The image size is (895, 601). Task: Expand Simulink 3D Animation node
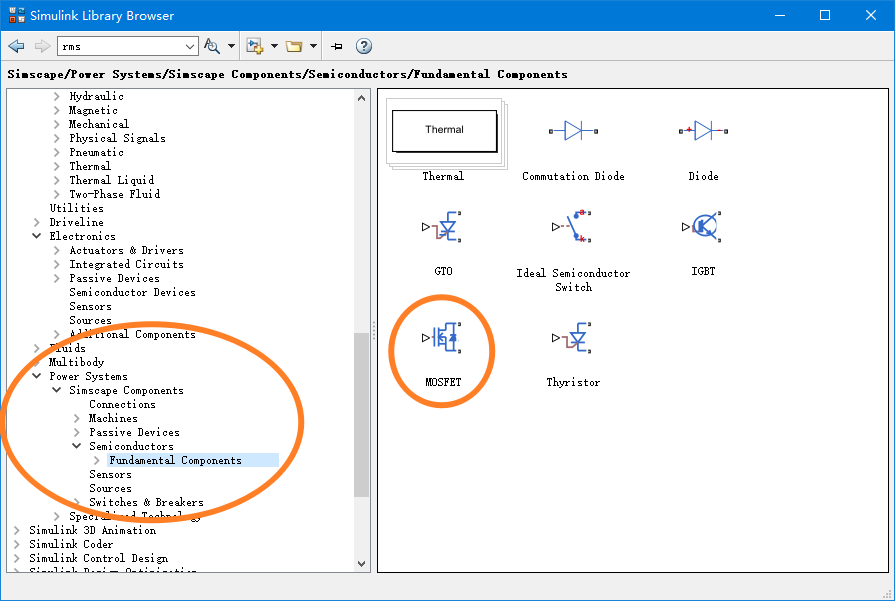tap(17, 530)
